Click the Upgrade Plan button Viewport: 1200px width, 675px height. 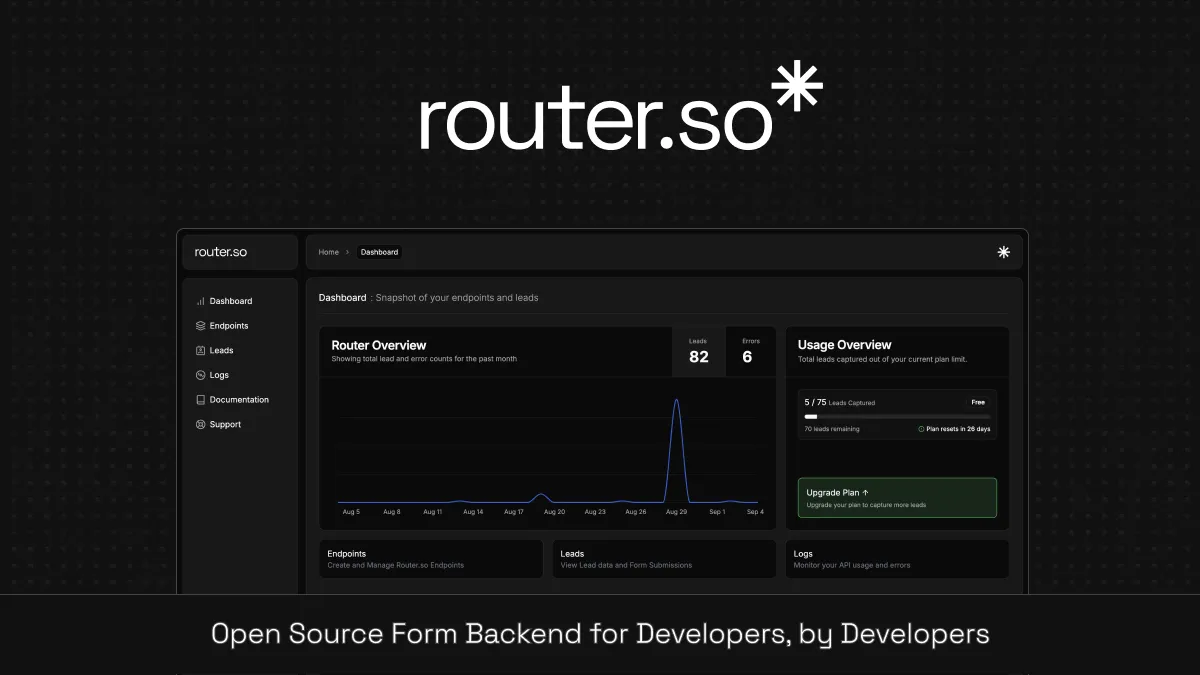pos(896,497)
